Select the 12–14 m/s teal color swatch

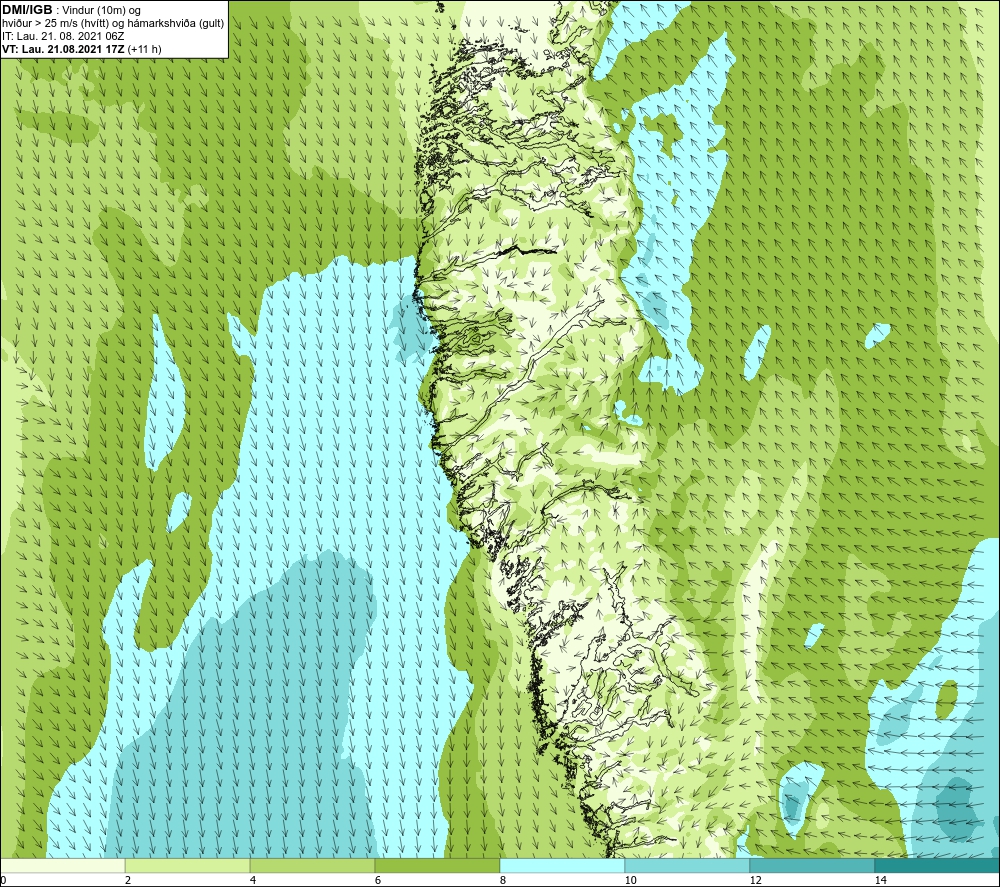[812, 865]
